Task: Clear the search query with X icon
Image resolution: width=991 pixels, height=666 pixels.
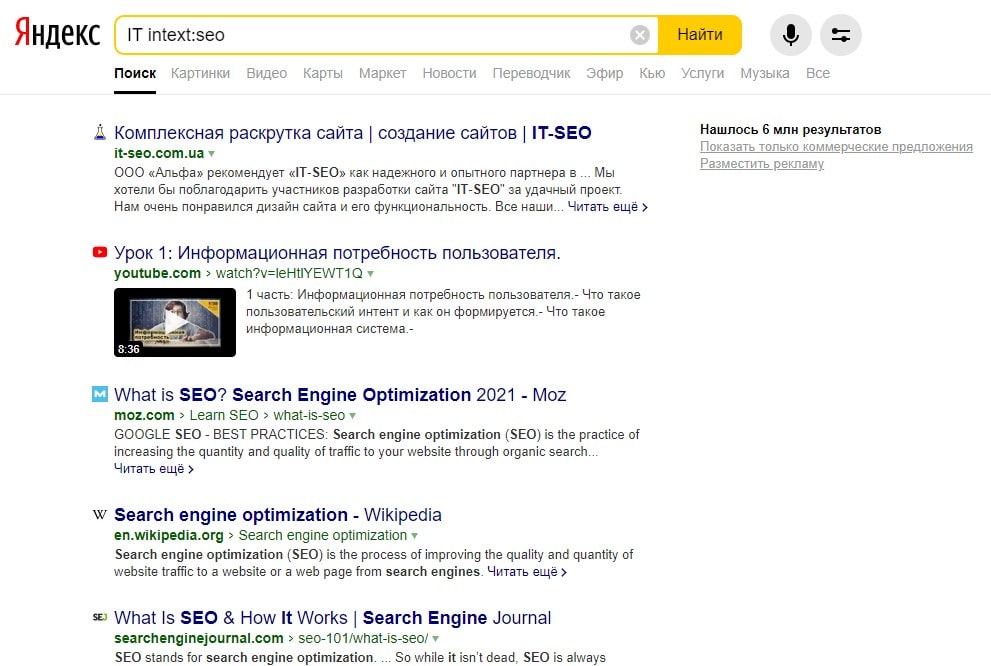Action: click(640, 35)
